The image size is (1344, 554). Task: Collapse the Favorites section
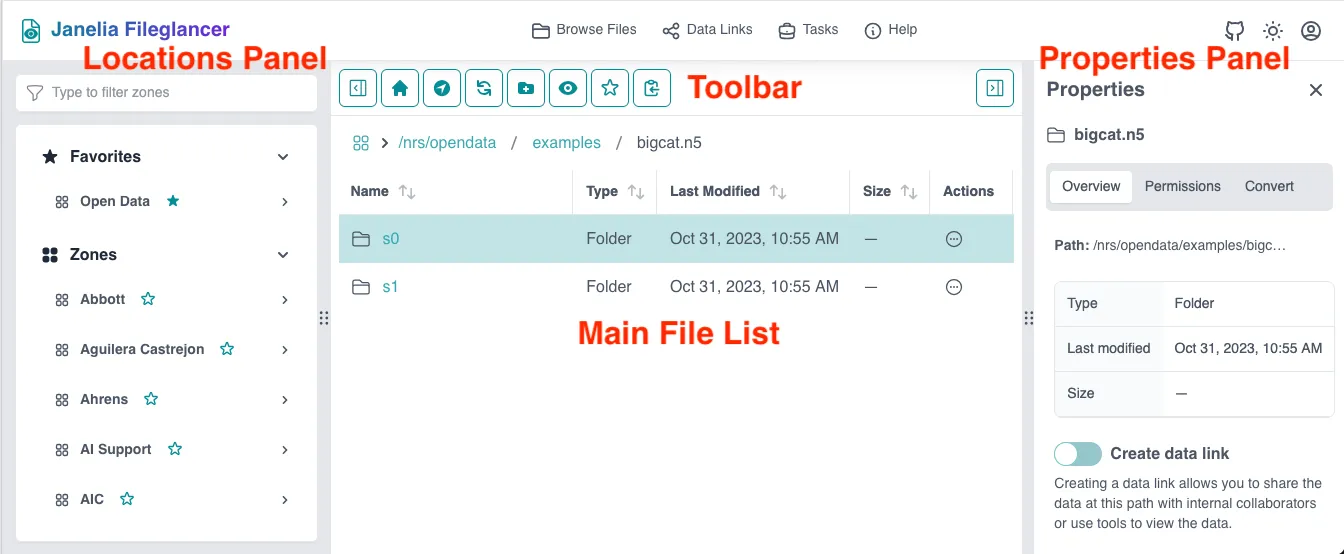click(x=283, y=157)
